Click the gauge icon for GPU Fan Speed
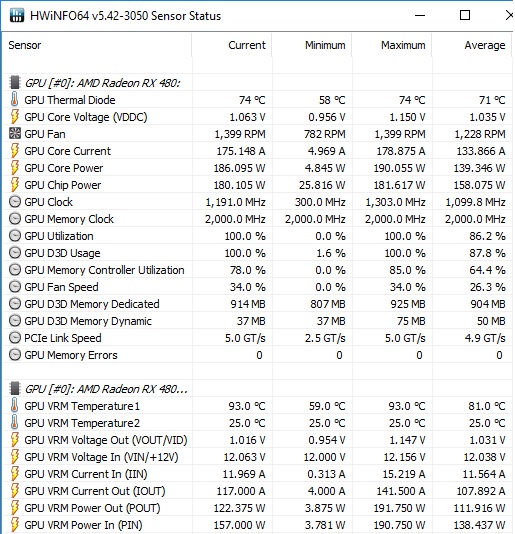This screenshot has height=534, width=515. pos(15,287)
